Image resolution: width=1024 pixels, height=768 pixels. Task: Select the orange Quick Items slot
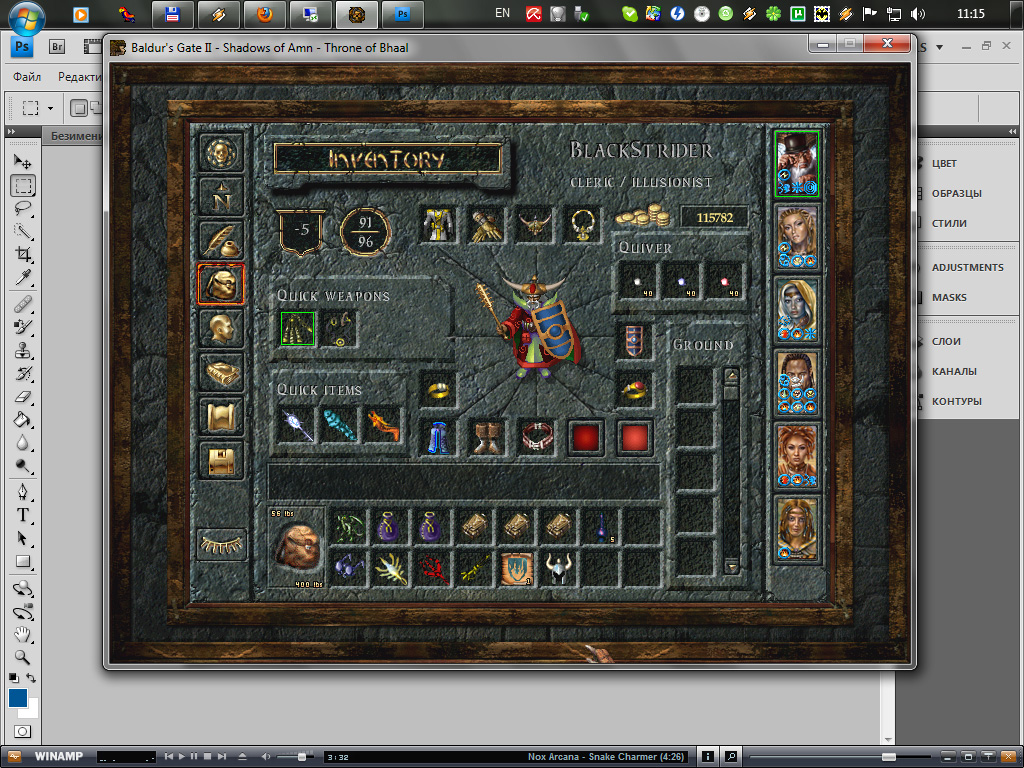click(x=383, y=424)
